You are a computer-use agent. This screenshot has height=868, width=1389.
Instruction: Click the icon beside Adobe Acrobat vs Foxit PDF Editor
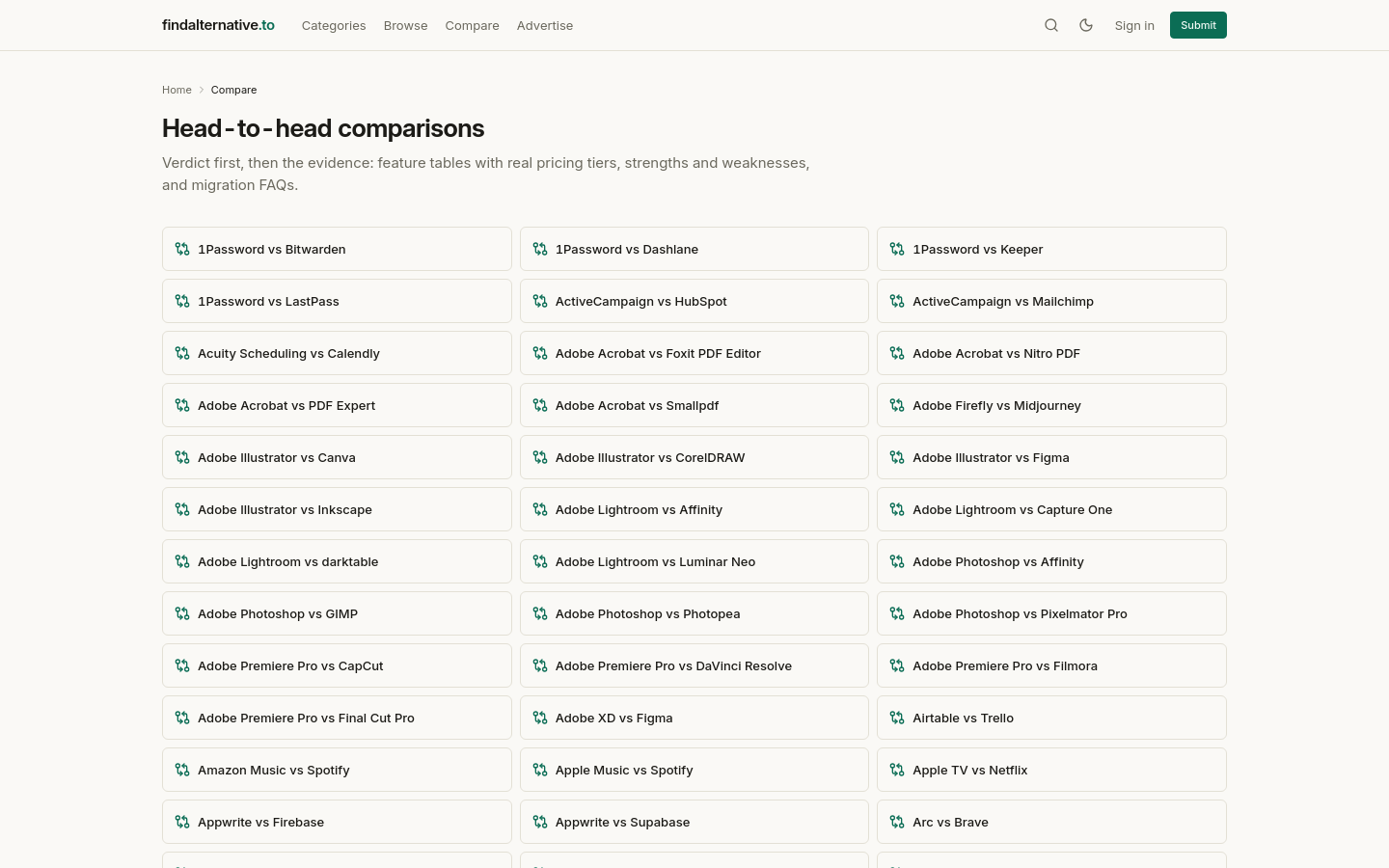[540, 353]
